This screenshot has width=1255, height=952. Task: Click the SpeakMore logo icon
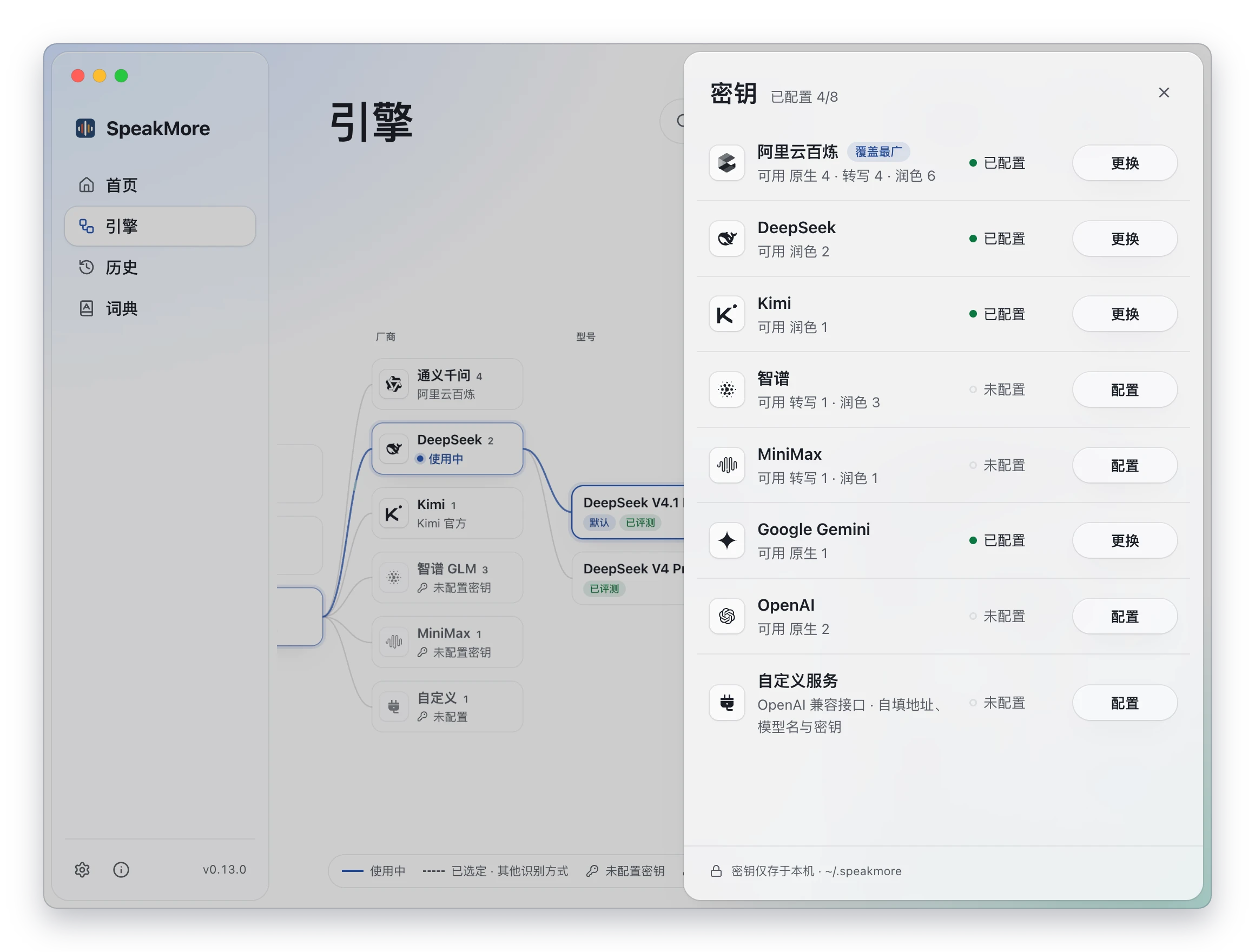click(x=85, y=128)
